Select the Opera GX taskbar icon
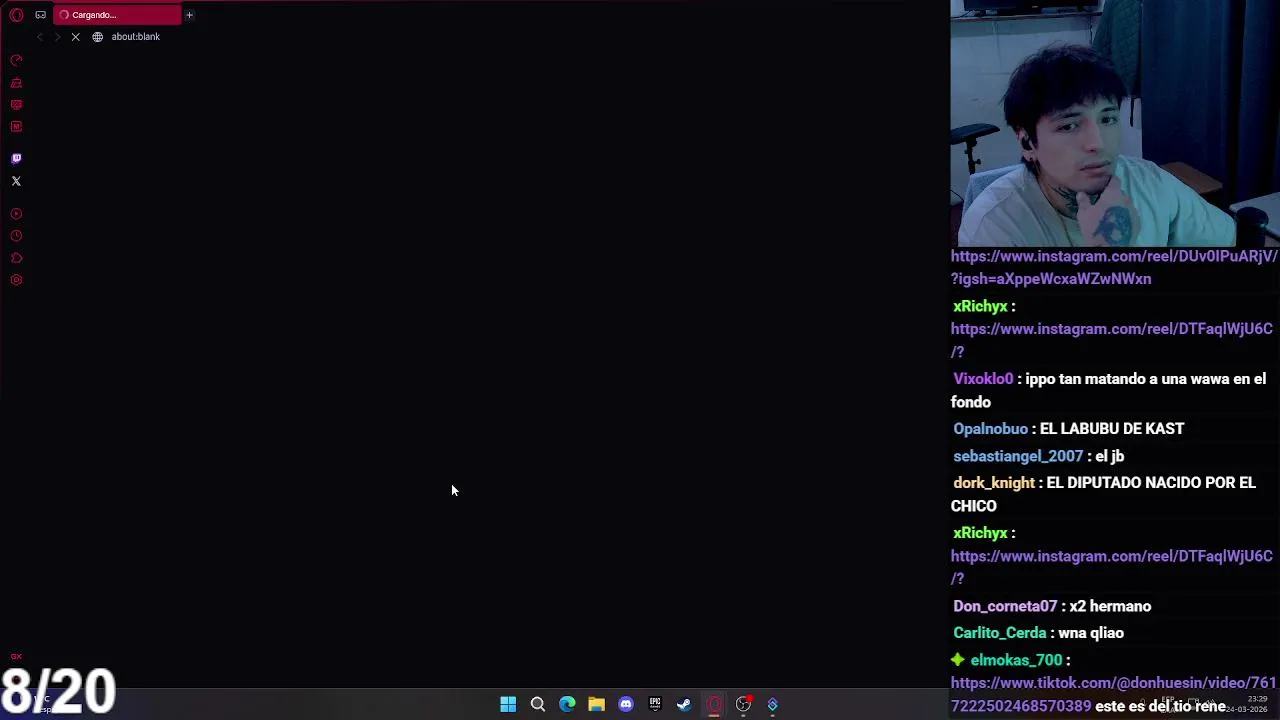The height and width of the screenshot is (720, 1280). [714, 704]
